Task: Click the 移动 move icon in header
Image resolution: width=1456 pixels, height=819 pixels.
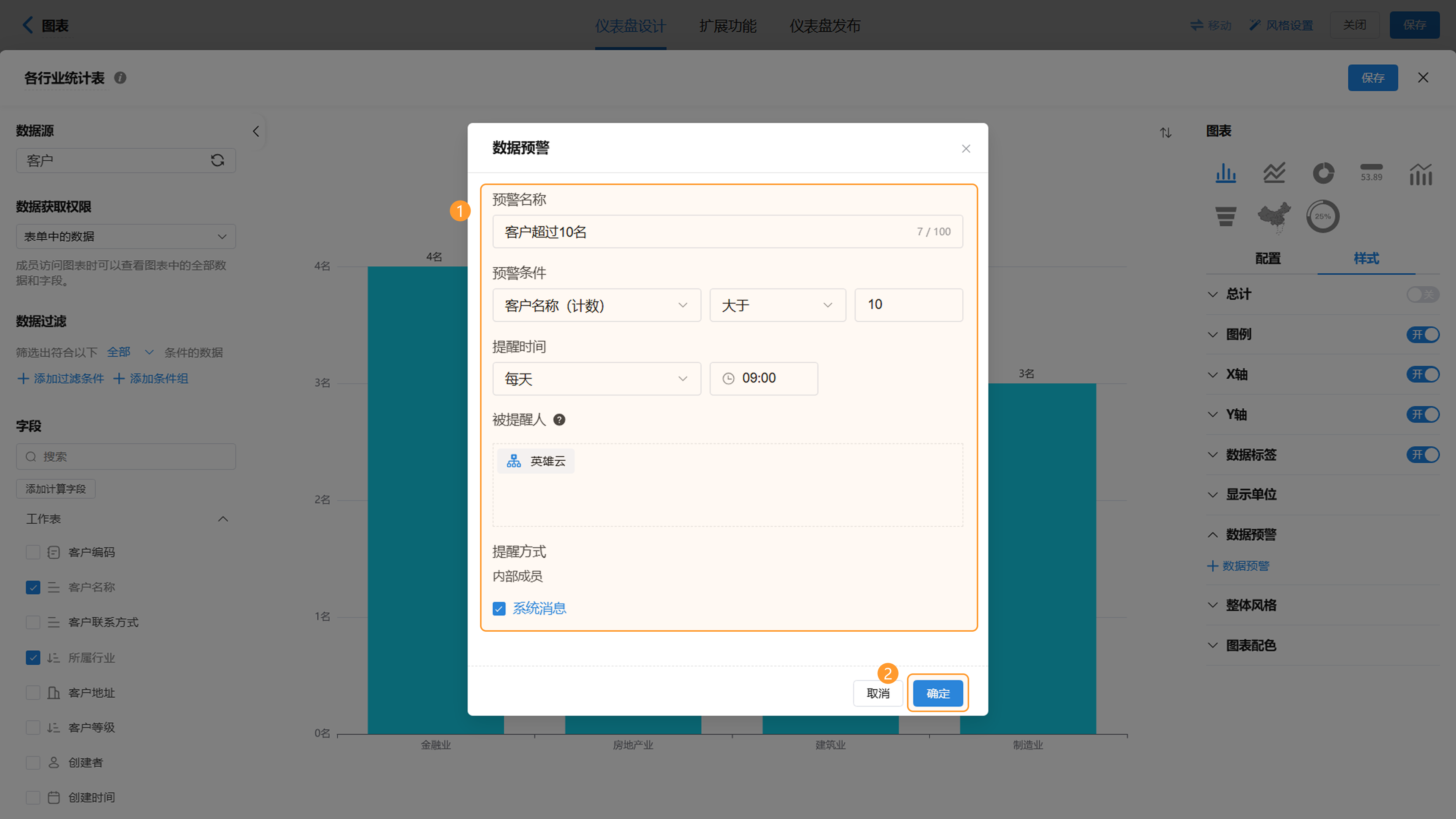Action: tap(1197, 25)
